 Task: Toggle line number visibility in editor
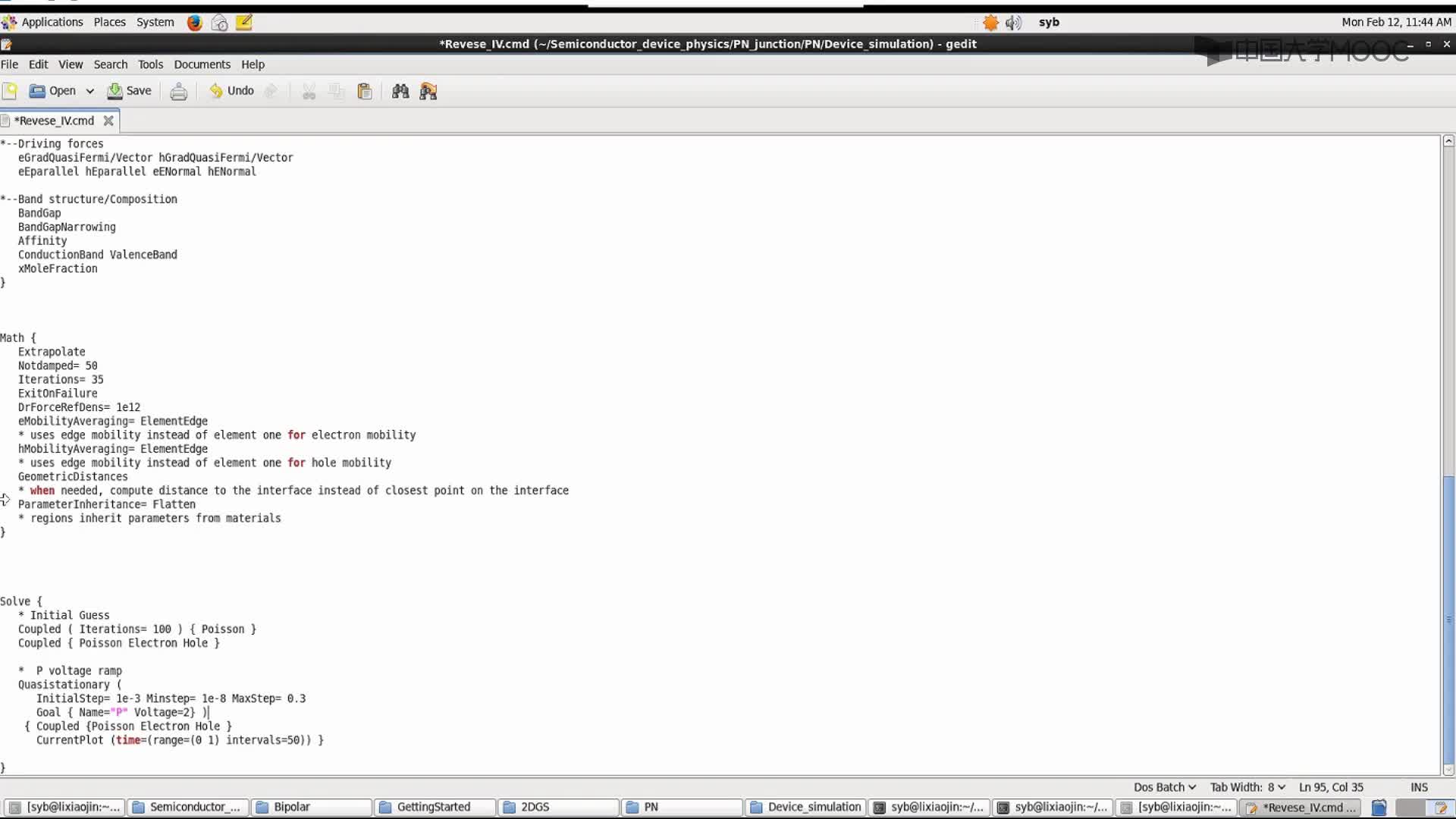coord(69,63)
